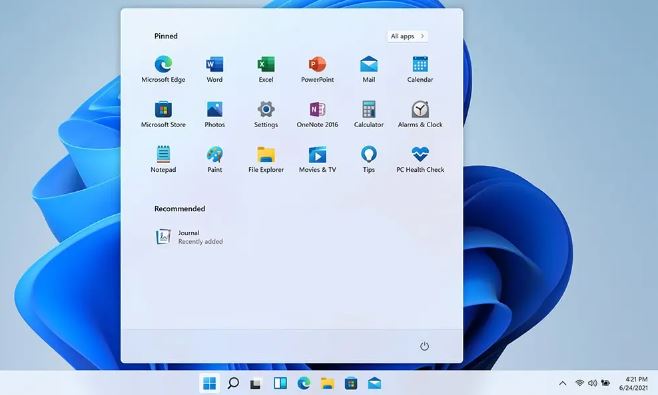Launch Notepad from pinned apps
658x395 pixels.
coord(163,160)
